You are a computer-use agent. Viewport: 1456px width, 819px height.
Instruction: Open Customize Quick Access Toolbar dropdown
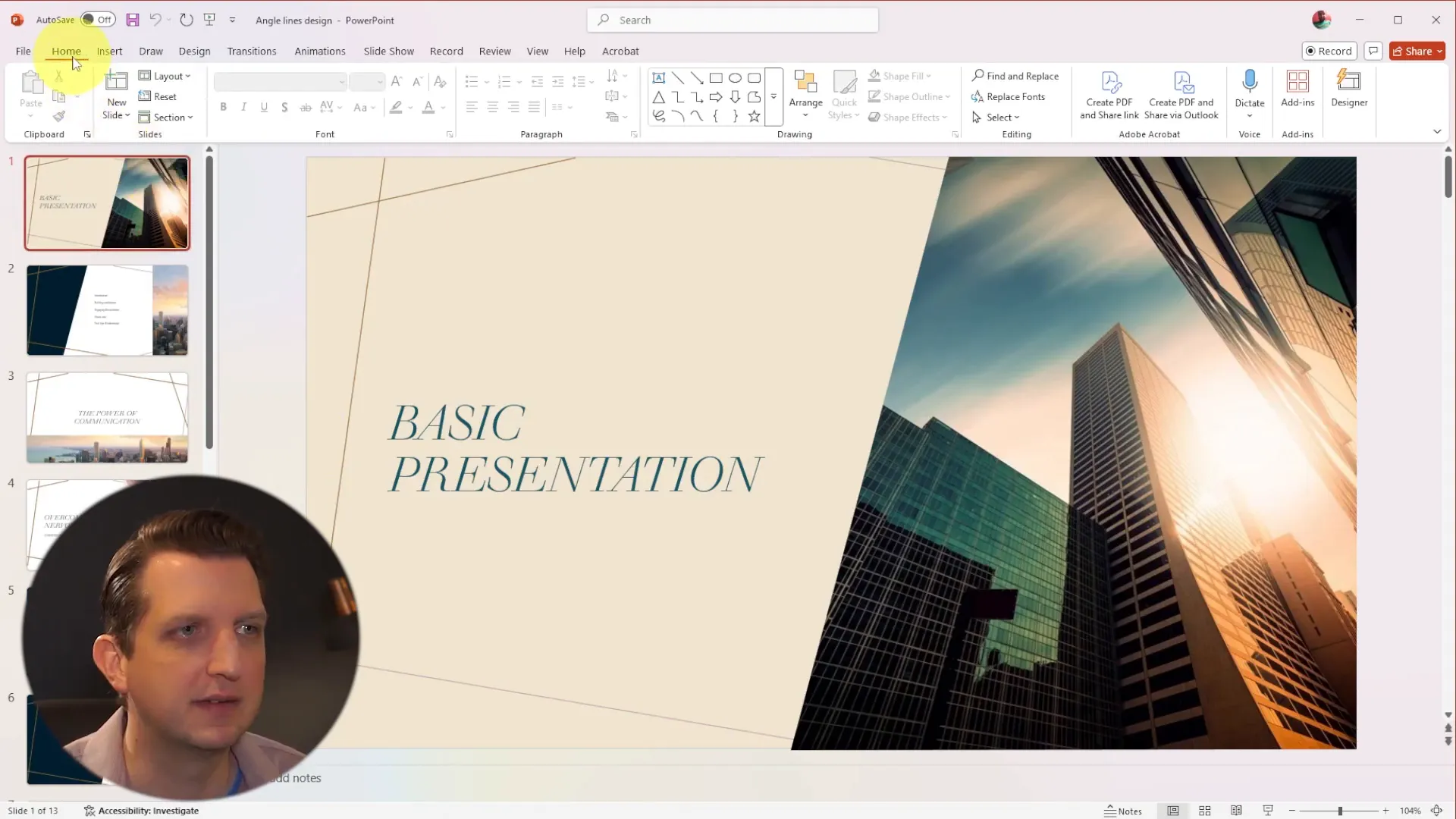tap(233, 20)
